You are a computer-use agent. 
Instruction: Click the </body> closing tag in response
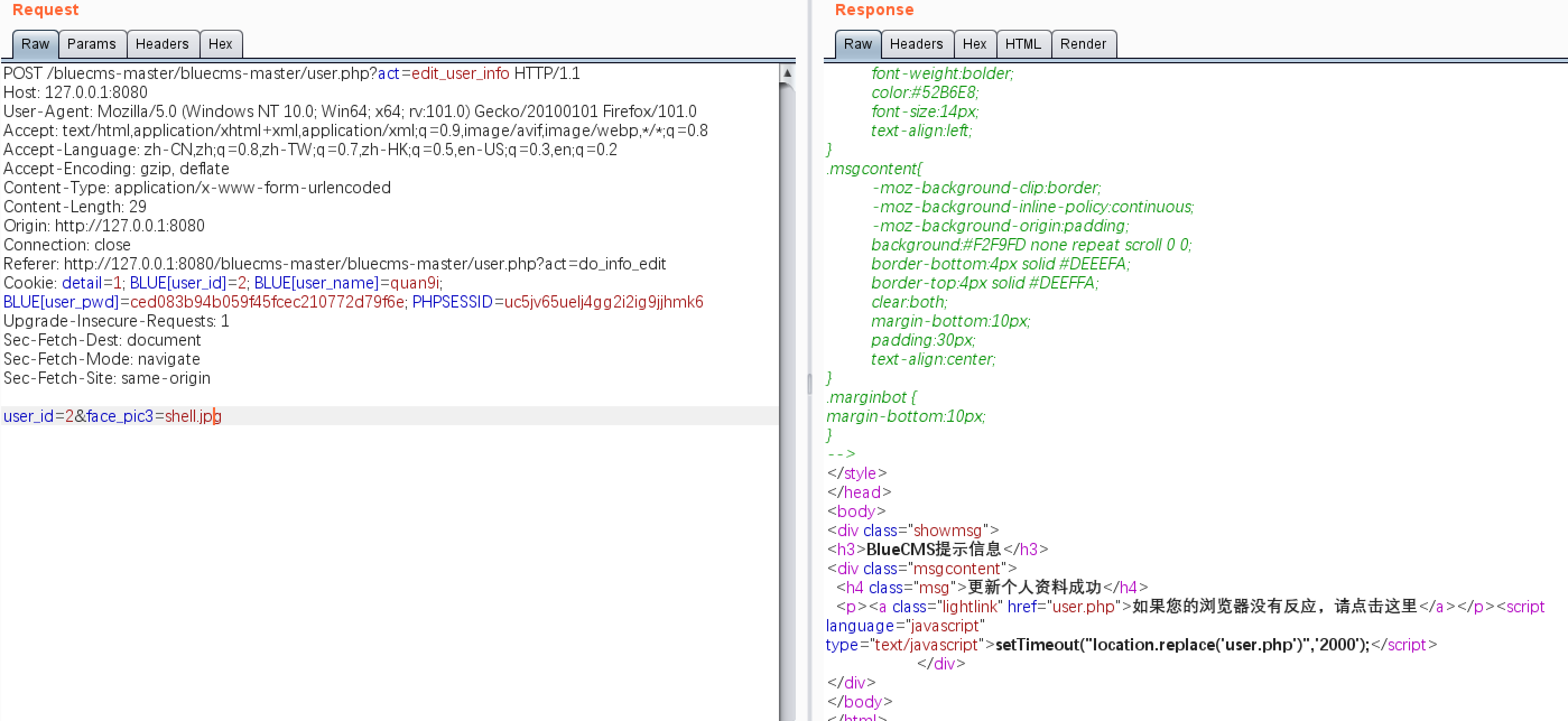click(860, 701)
